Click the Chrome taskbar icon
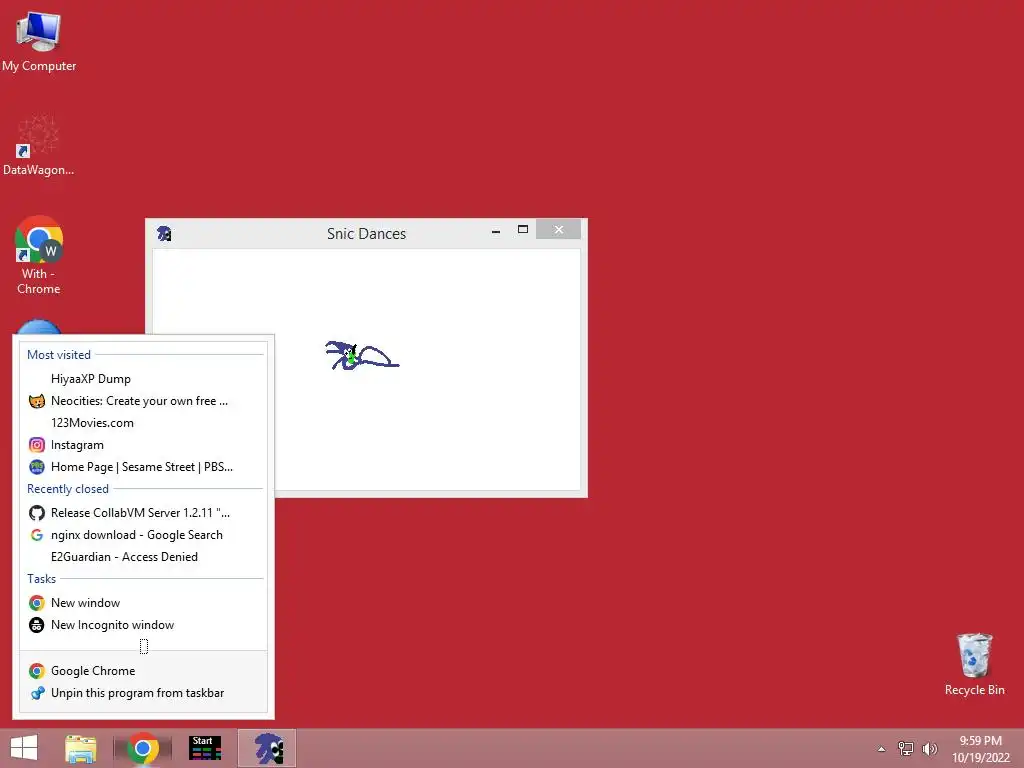The height and width of the screenshot is (768, 1024). [143, 749]
